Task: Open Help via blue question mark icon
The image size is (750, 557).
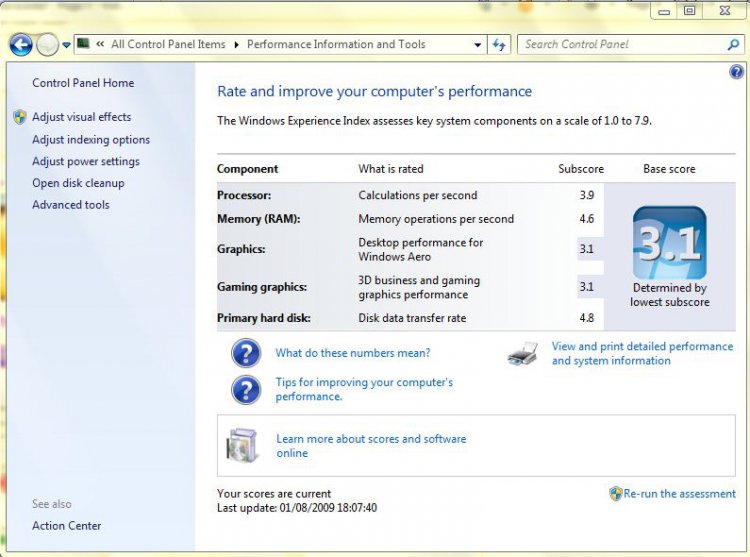Action: point(736,72)
